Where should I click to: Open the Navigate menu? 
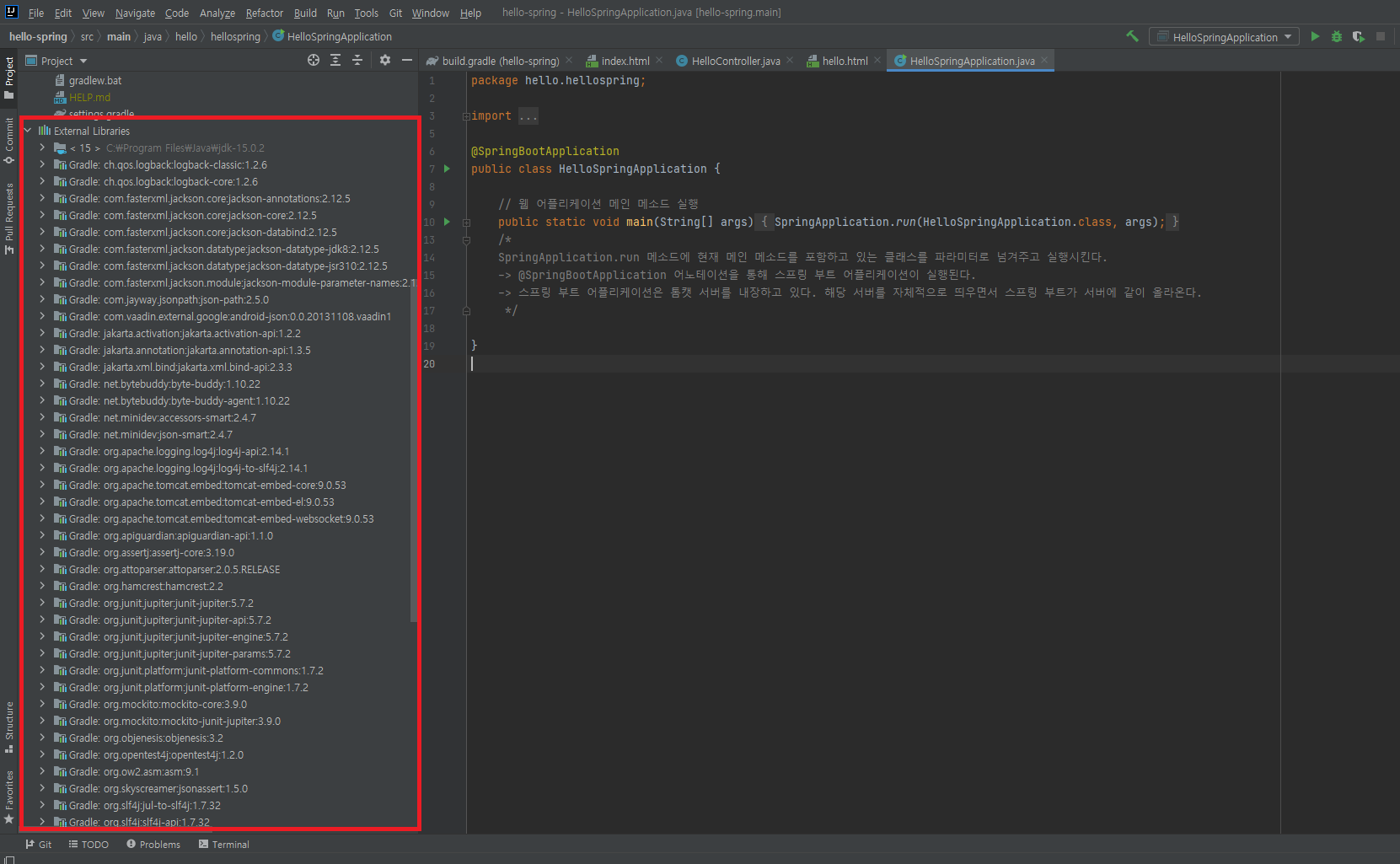tap(135, 13)
